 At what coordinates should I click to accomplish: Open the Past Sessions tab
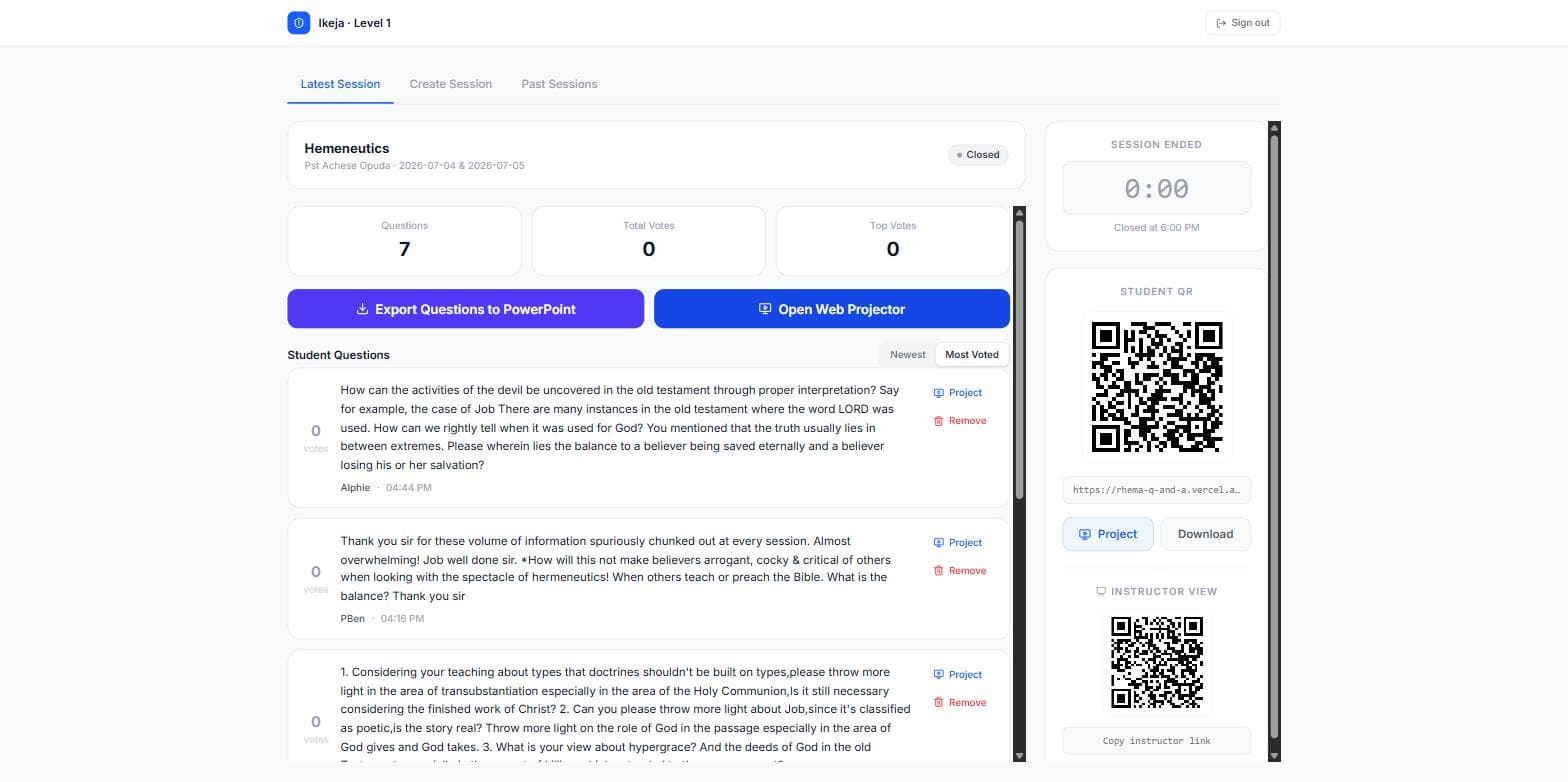559,84
